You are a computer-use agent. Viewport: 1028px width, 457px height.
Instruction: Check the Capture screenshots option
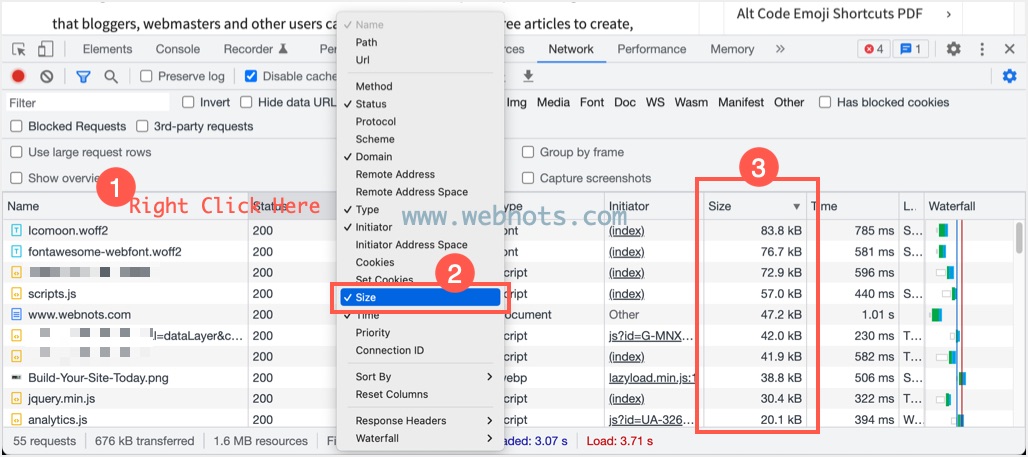pos(528,178)
